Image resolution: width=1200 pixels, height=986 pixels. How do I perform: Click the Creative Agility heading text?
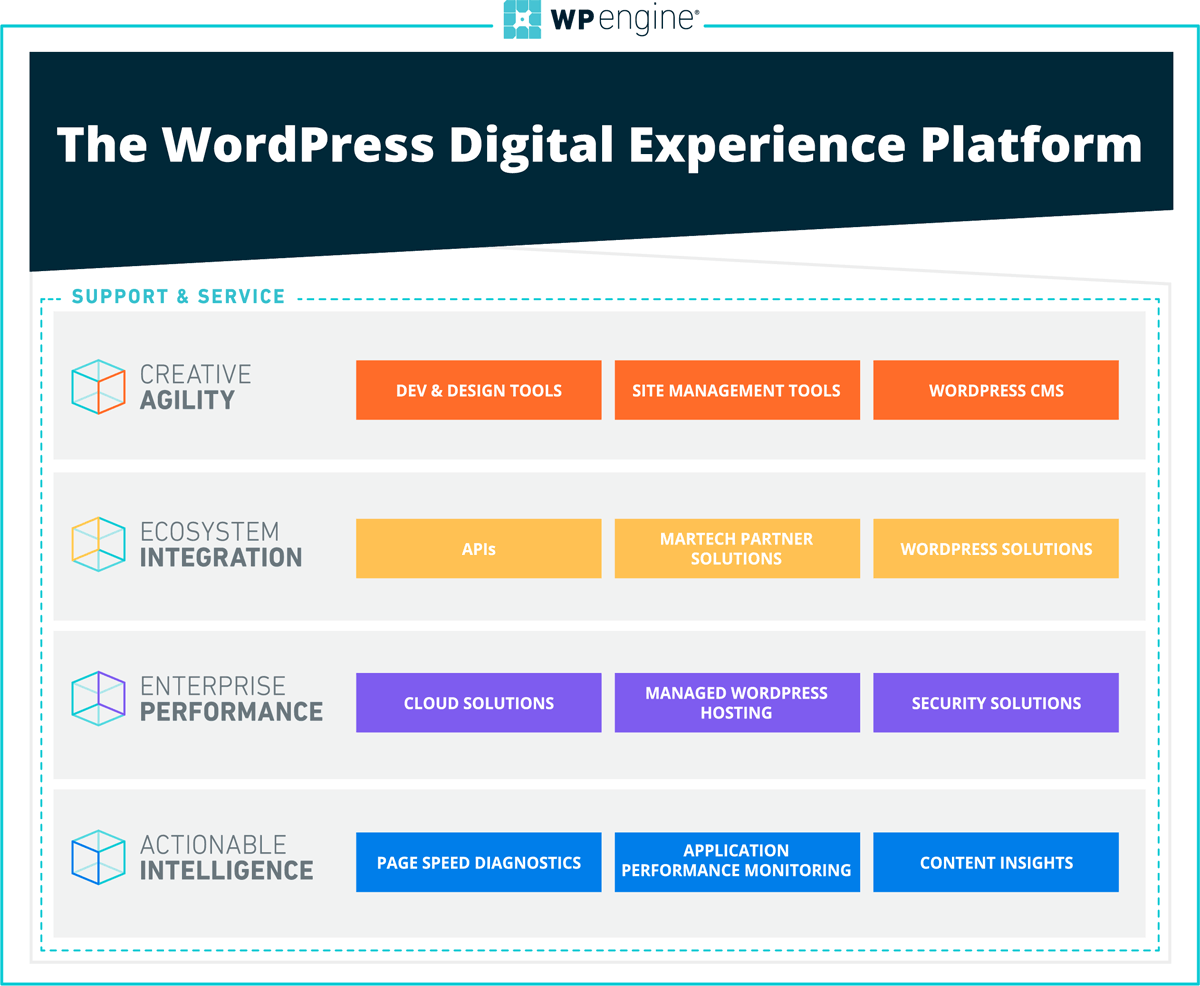194,387
